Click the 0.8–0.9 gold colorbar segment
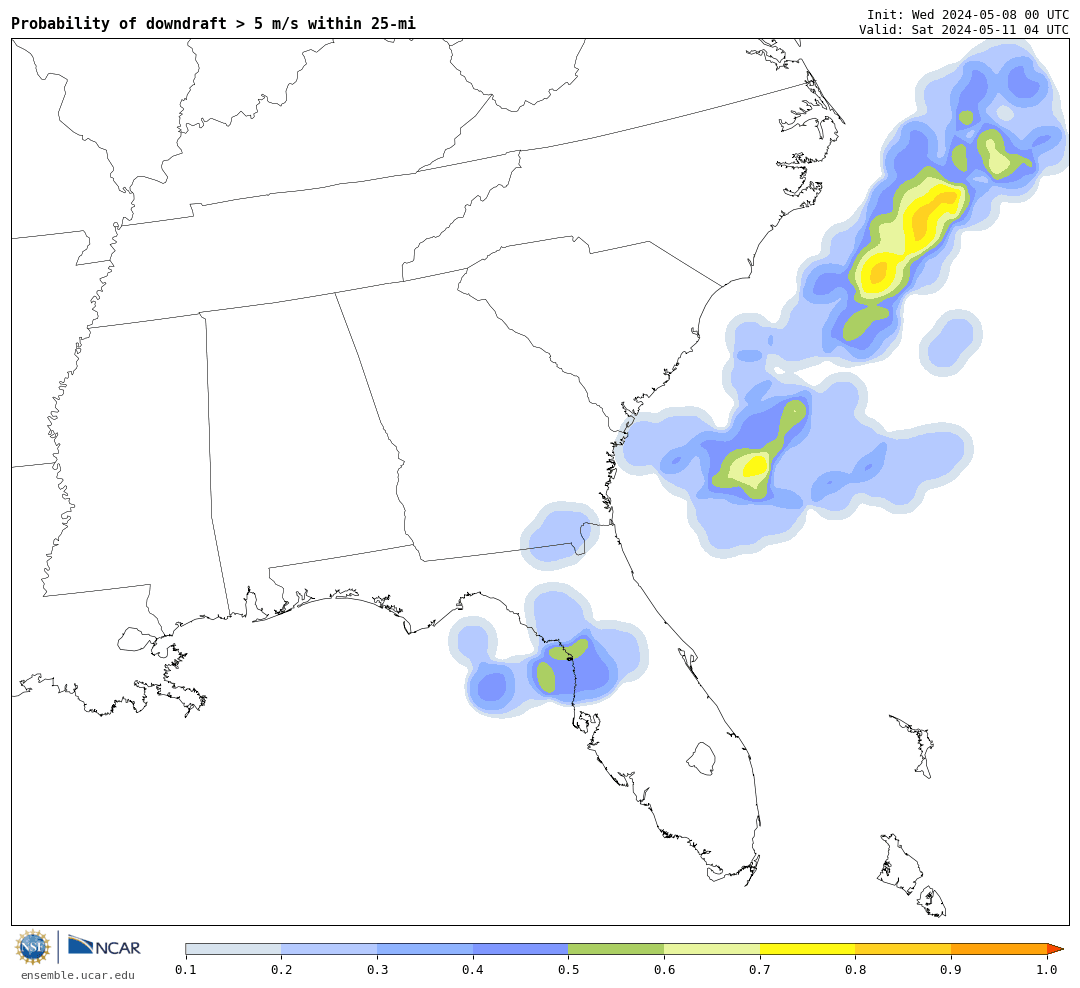 [904, 949]
